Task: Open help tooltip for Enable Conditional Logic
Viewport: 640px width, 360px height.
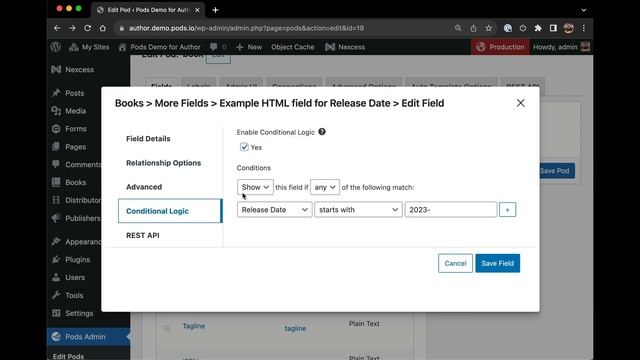Action: [x=322, y=132]
